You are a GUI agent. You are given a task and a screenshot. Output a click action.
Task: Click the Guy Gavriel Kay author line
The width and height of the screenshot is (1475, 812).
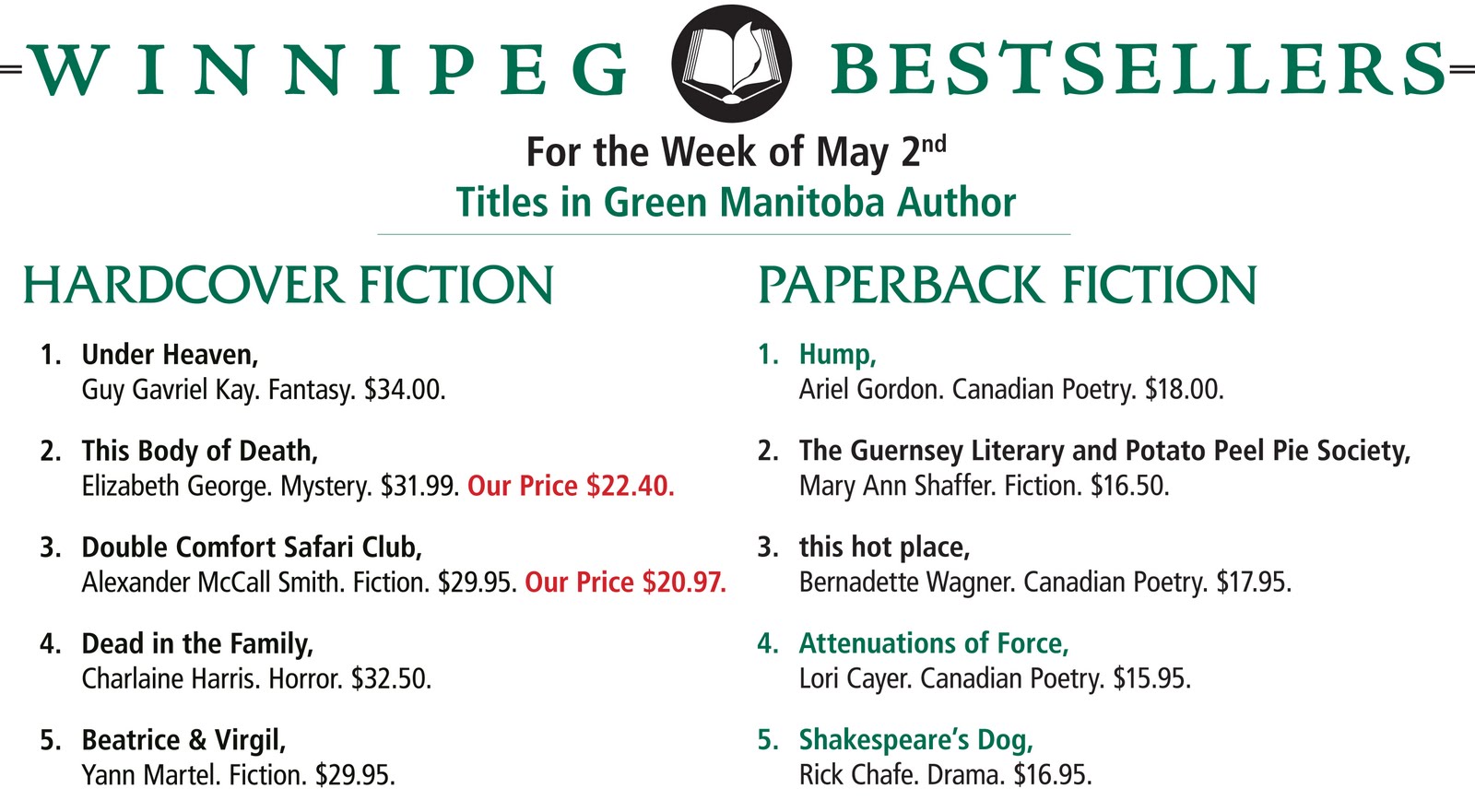(x=264, y=390)
